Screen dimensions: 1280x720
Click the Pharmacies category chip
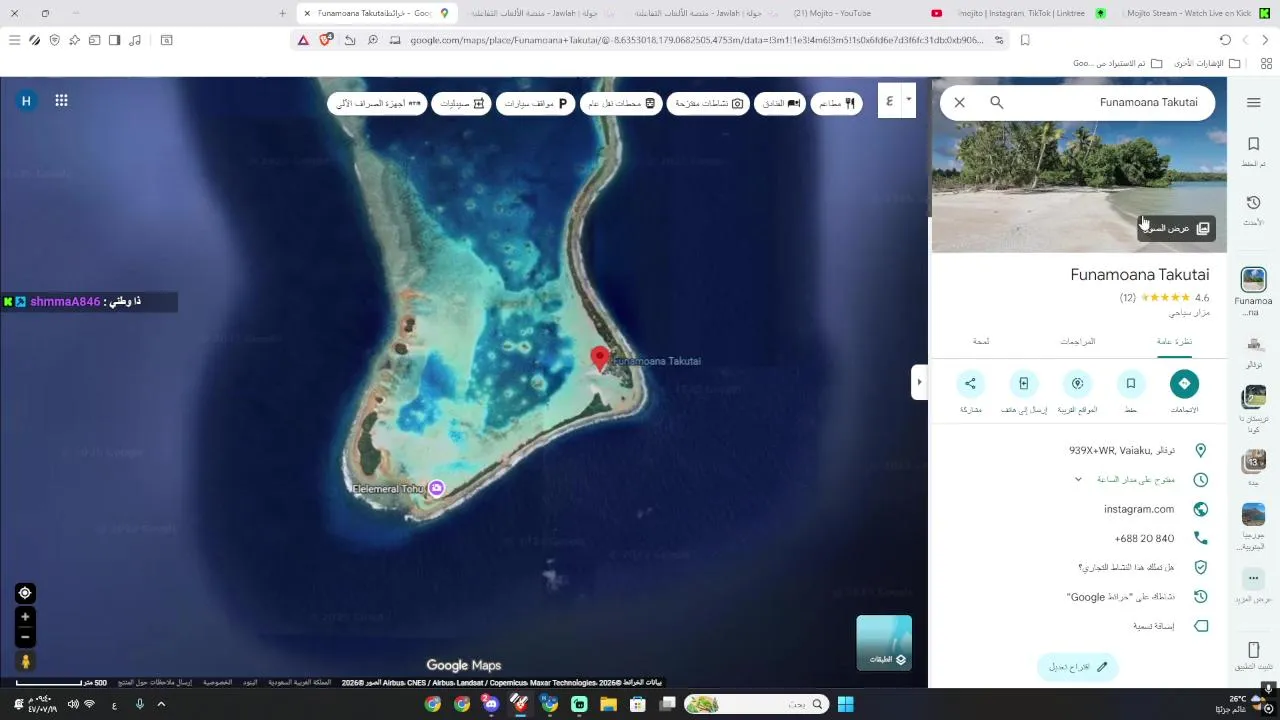click(462, 103)
